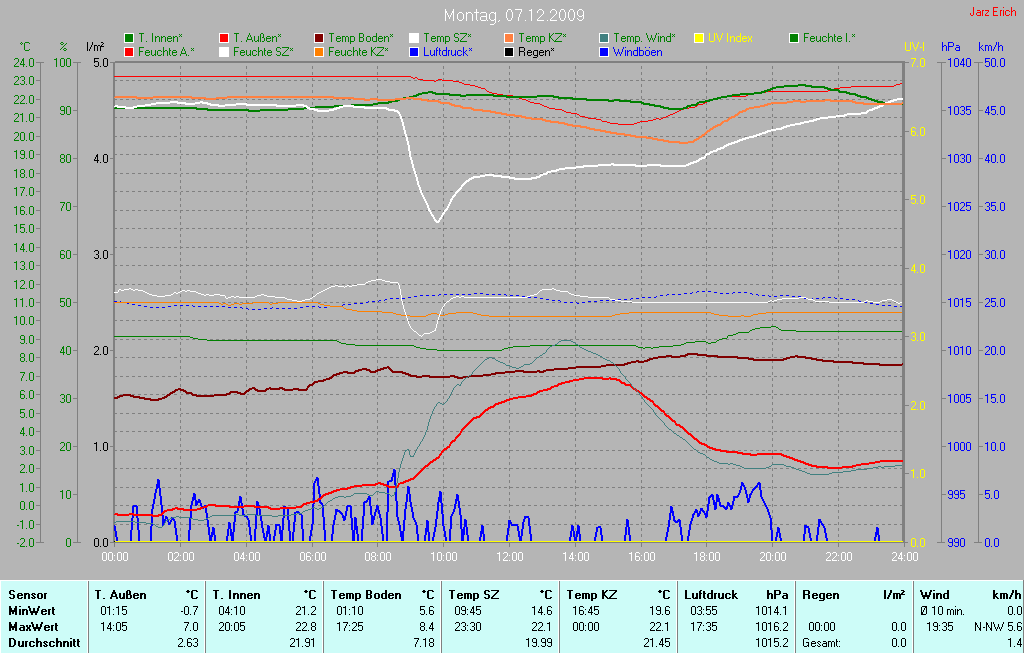Click the Sensor header in table
Image resolution: width=1024 pixels, height=653 pixels.
tap(27, 595)
